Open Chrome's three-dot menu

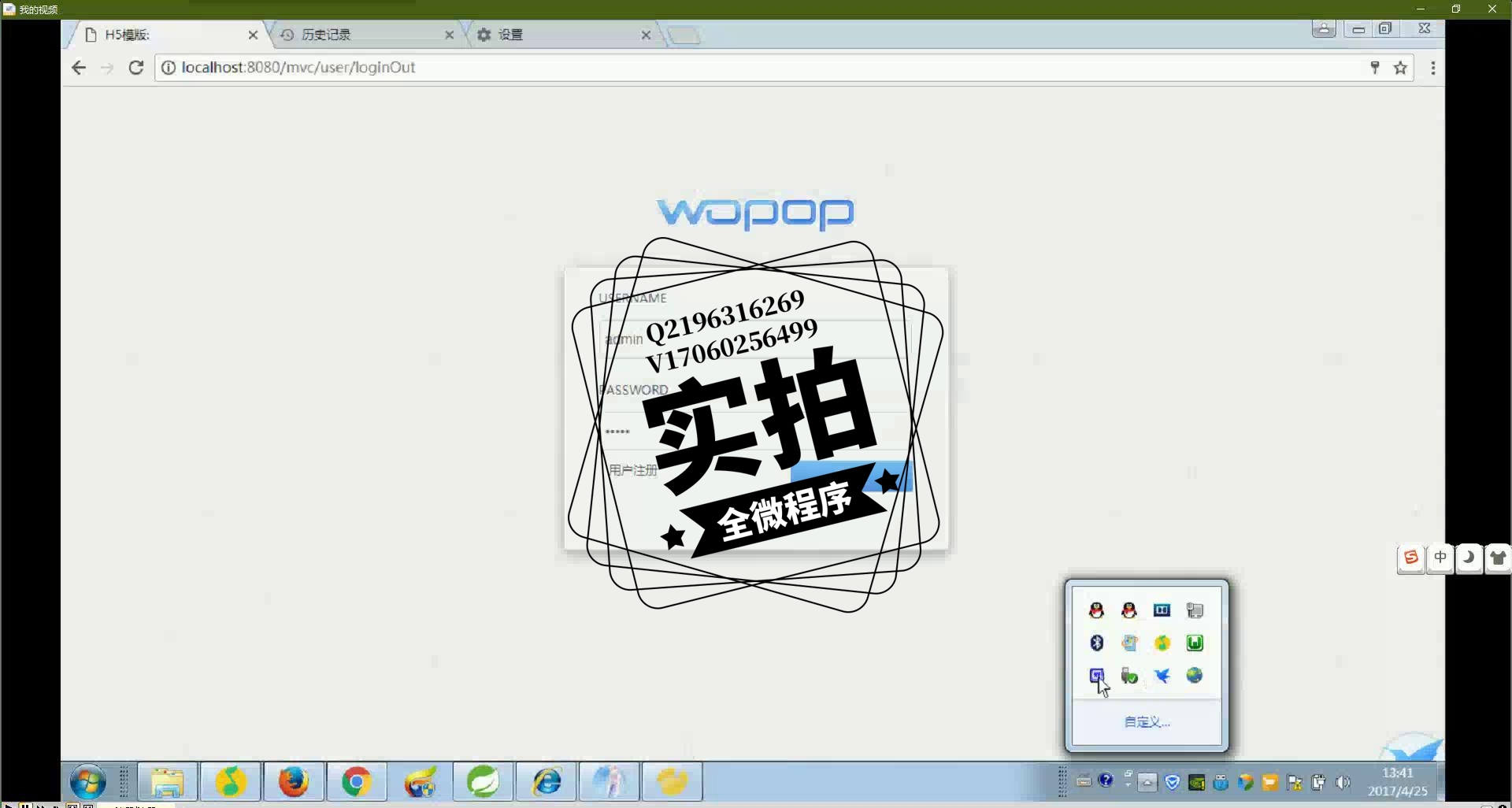1433,68
